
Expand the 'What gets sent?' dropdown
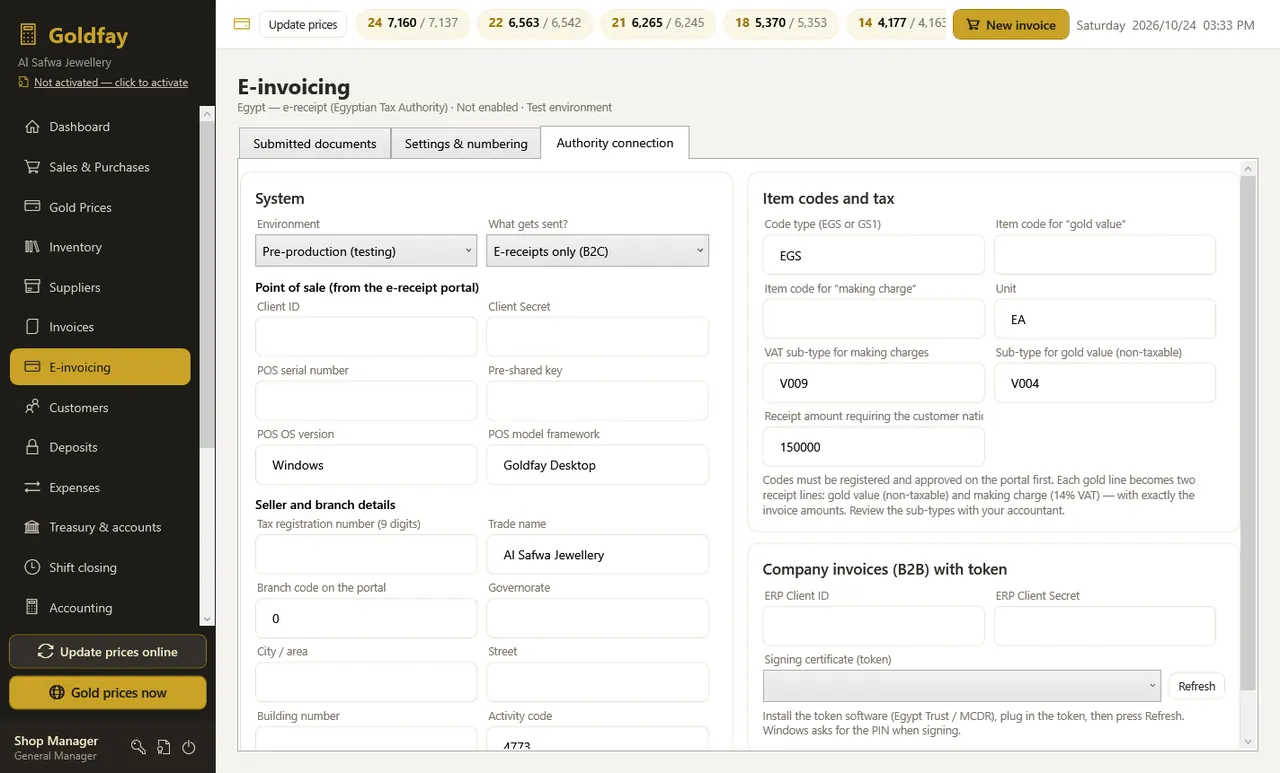[598, 251]
